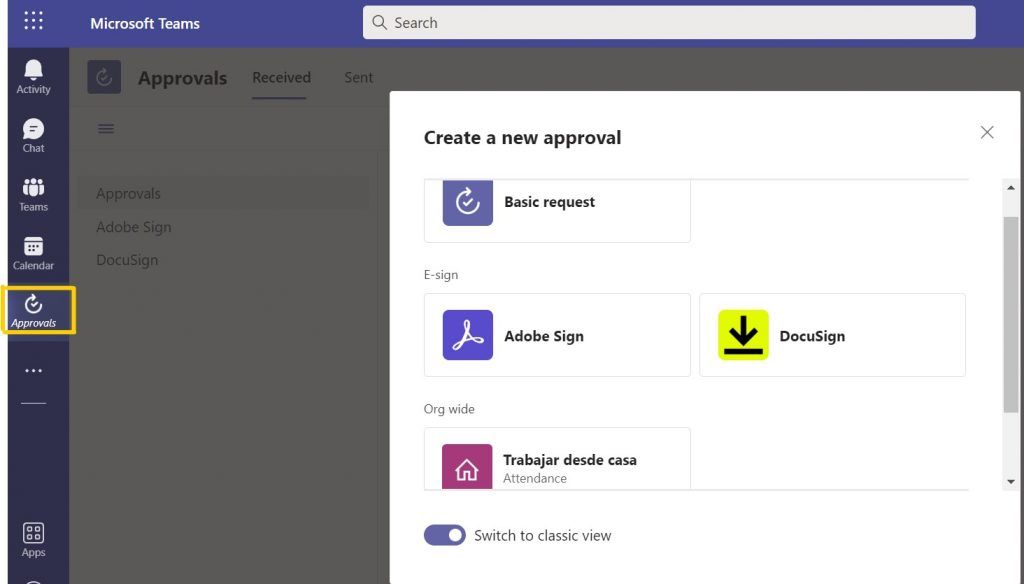Click the Microsoft Teams title text
Image resolution: width=1024 pixels, height=584 pixels.
[x=145, y=24]
